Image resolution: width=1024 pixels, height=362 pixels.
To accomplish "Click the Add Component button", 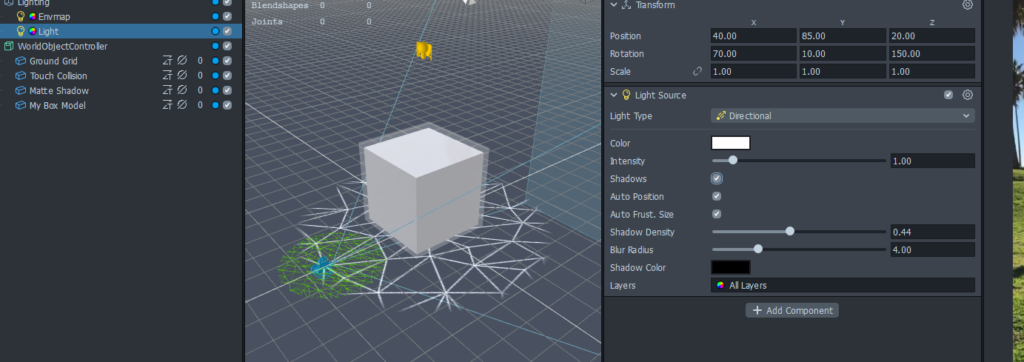I will pyautogui.click(x=792, y=310).
